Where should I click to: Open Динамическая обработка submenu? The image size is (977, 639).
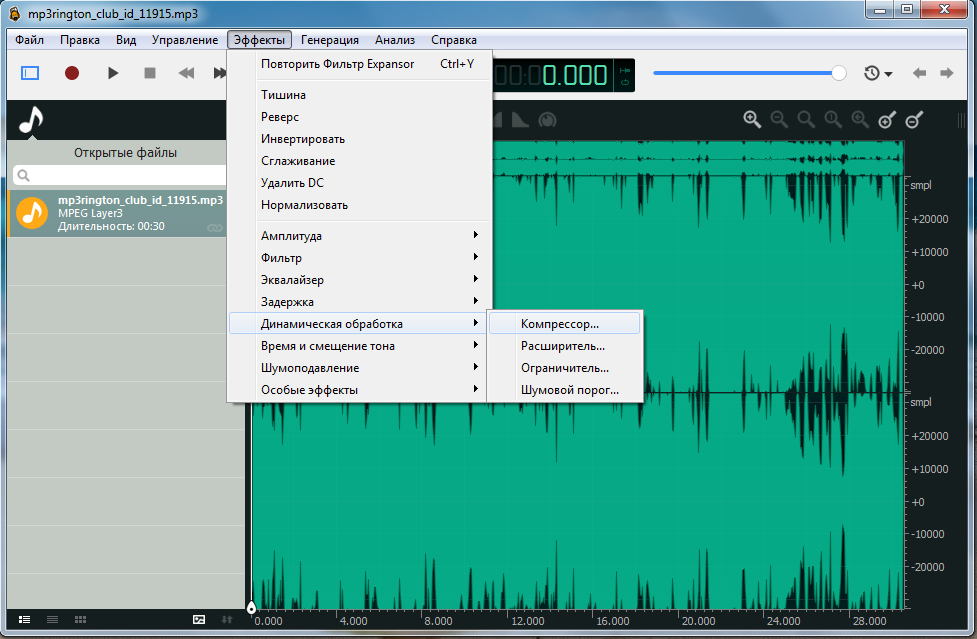tap(358, 323)
